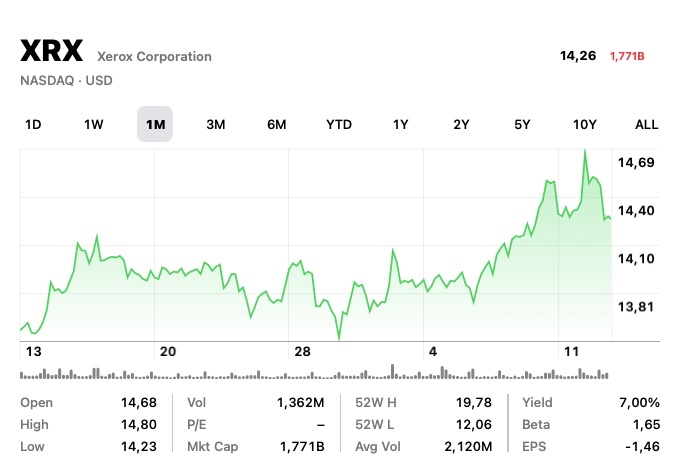Show ALL price history
681x472 pixels.
click(647, 125)
